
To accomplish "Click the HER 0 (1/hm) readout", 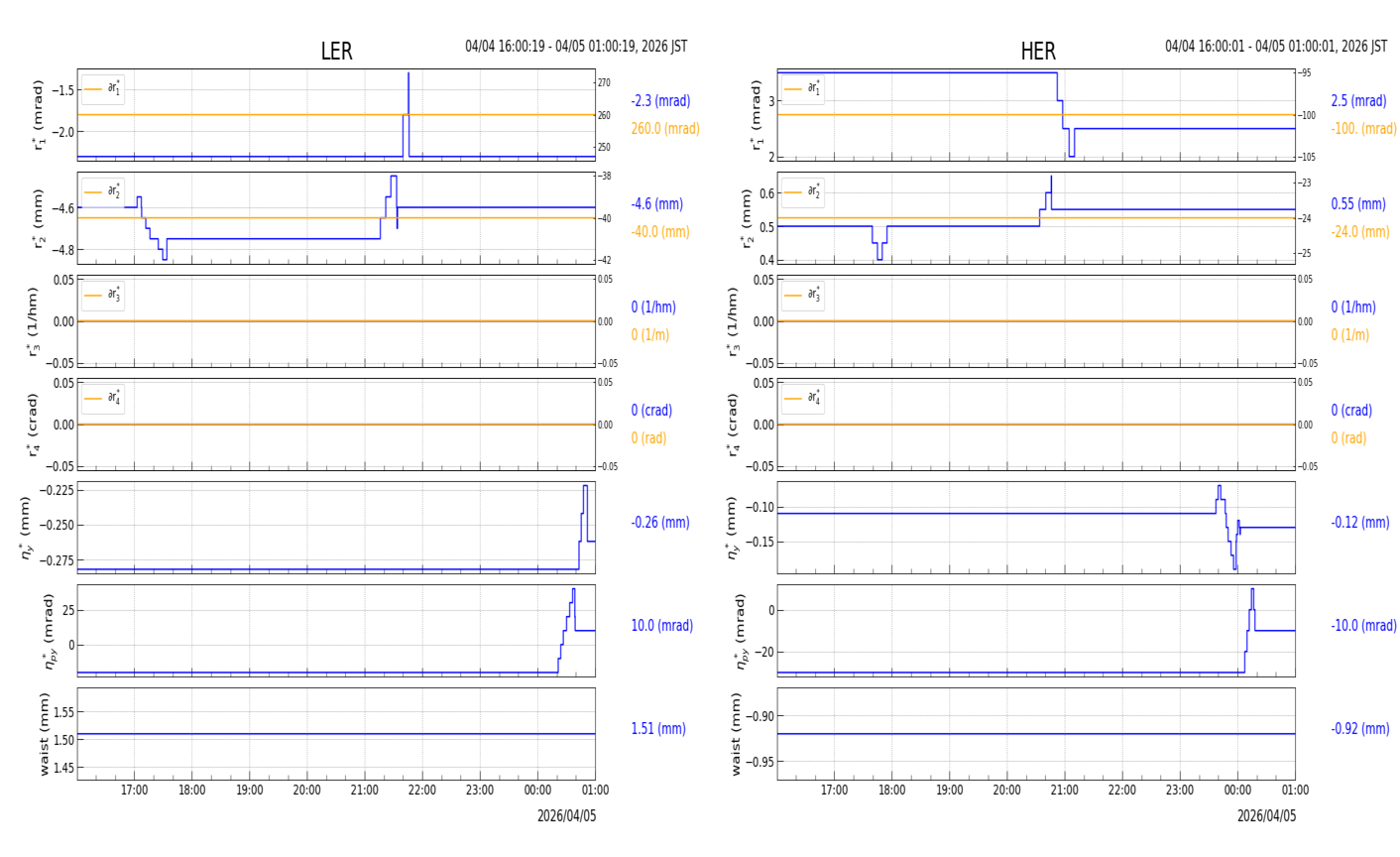I will click(1353, 307).
